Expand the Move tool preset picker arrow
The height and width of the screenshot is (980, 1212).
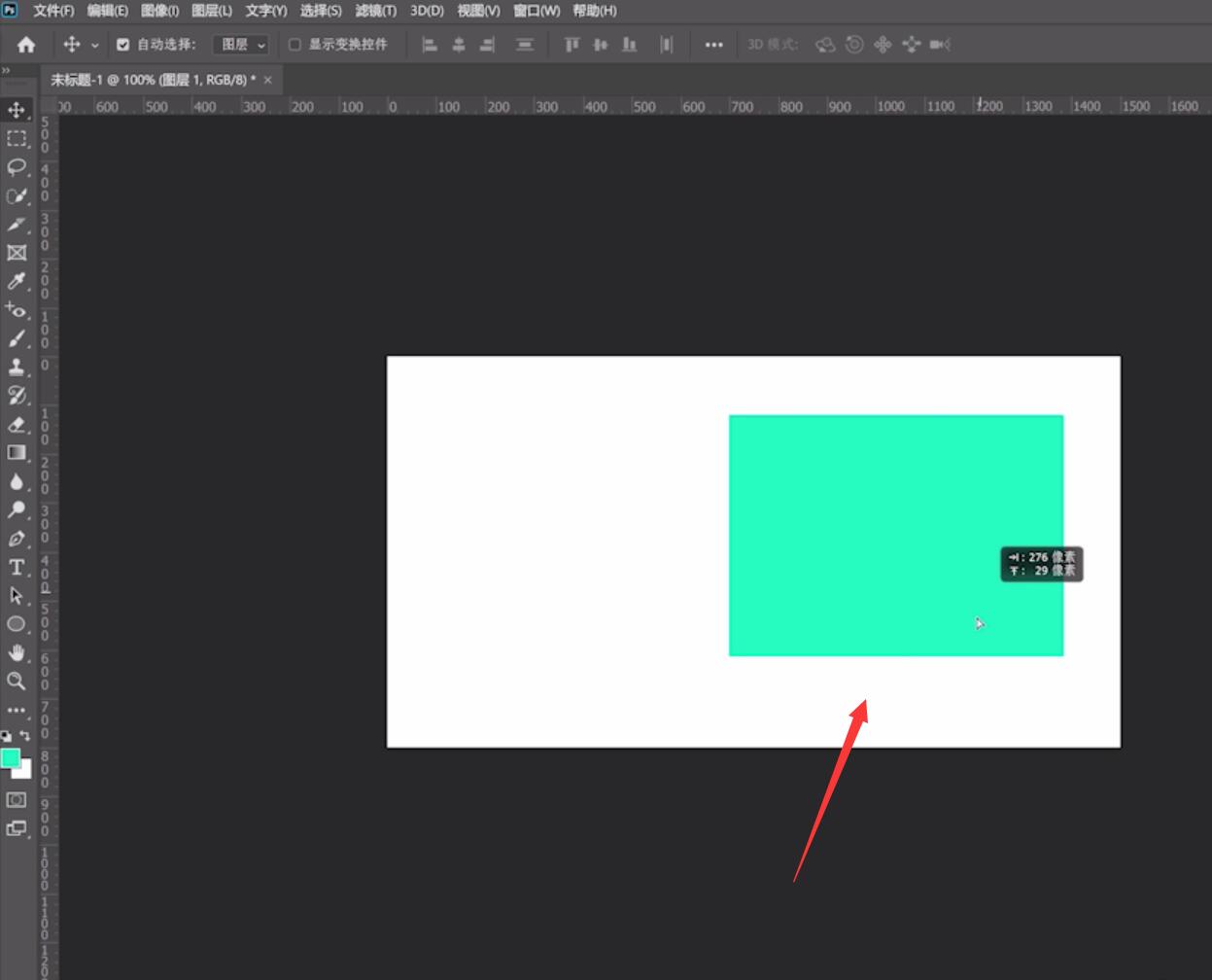94,46
